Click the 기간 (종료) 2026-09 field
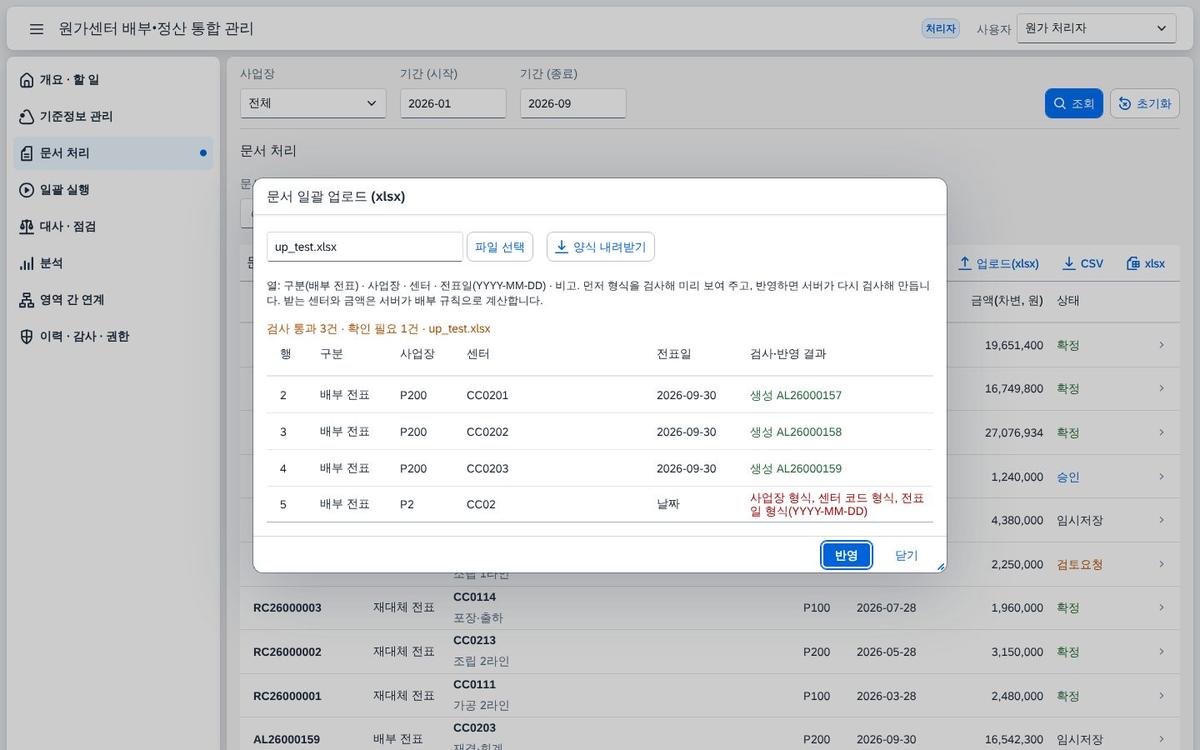 [x=573, y=103]
